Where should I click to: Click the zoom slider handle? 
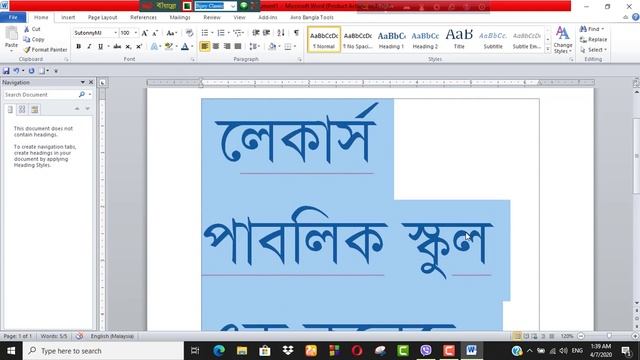(609, 336)
